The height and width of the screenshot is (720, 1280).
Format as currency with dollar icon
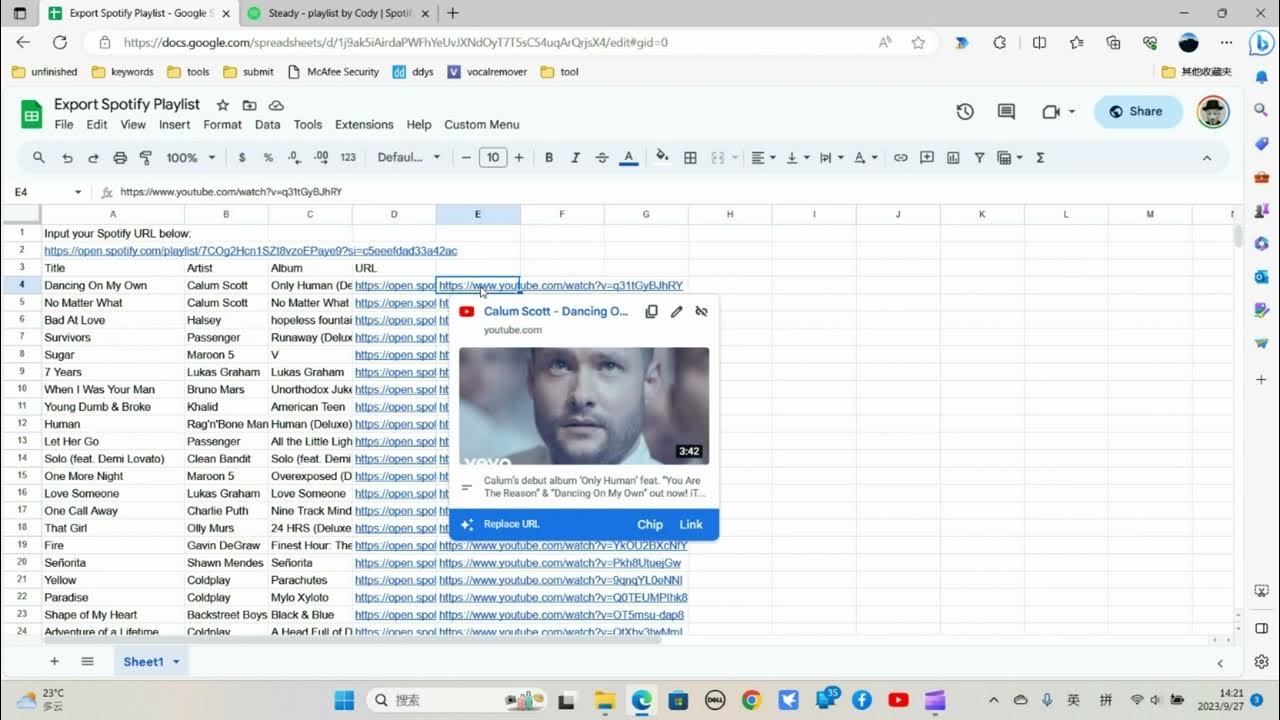(x=242, y=158)
